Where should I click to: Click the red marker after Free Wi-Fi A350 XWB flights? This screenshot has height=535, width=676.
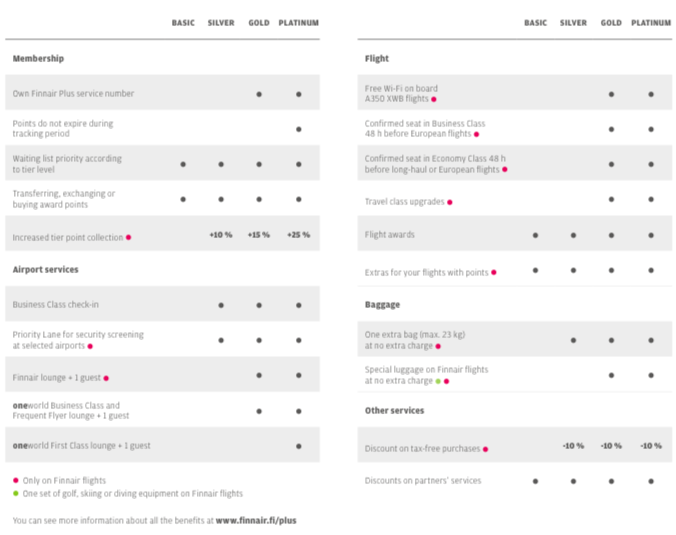tap(434, 99)
